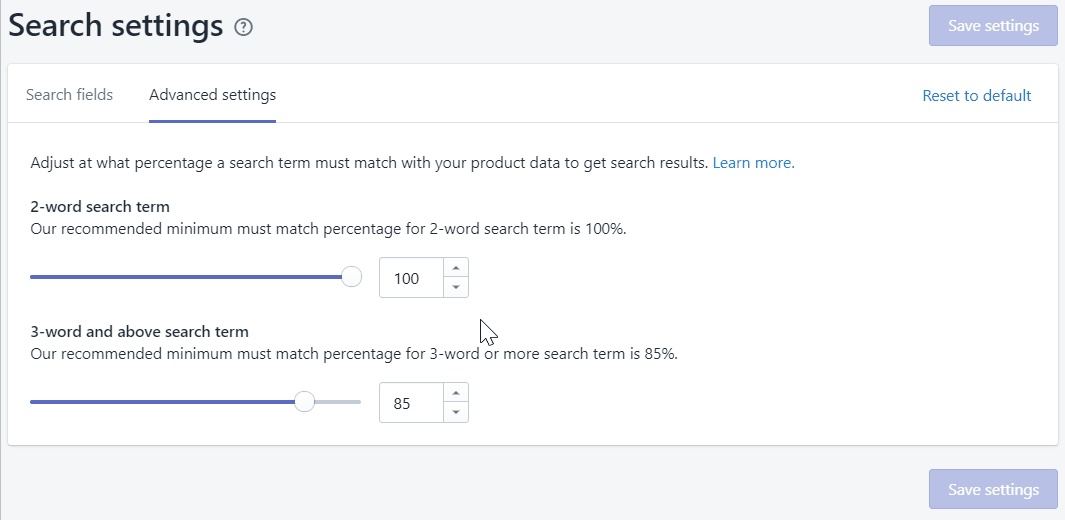Click the Reset to default link
The image size is (1065, 520).
pyautogui.click(x=976, y=96)
